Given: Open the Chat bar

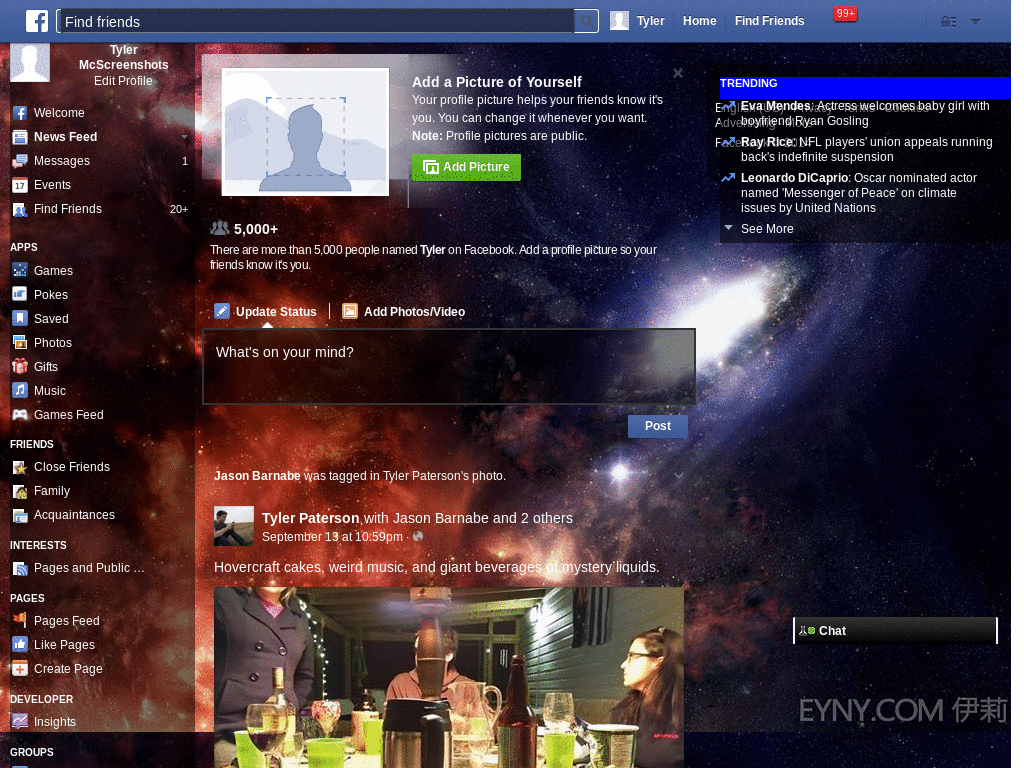Looking at the screenshot, I should click(x=895, y=631).
